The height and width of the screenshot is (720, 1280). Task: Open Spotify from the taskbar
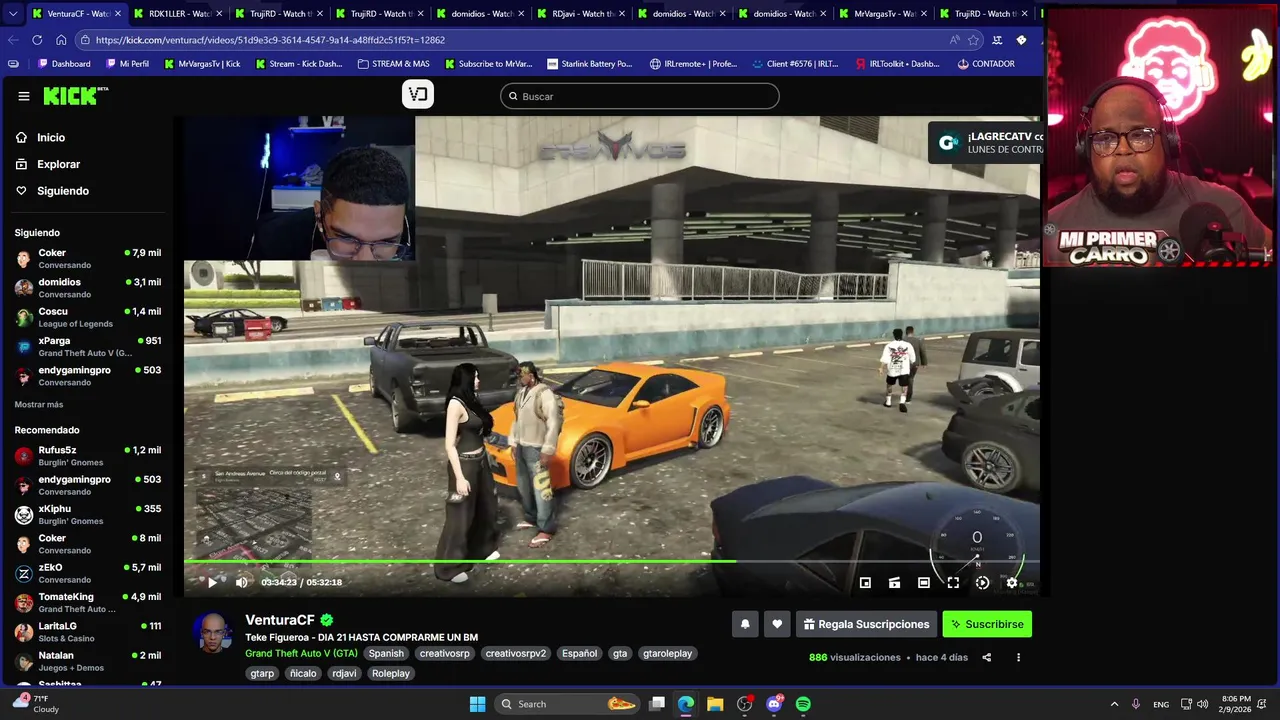coord(803,704)
